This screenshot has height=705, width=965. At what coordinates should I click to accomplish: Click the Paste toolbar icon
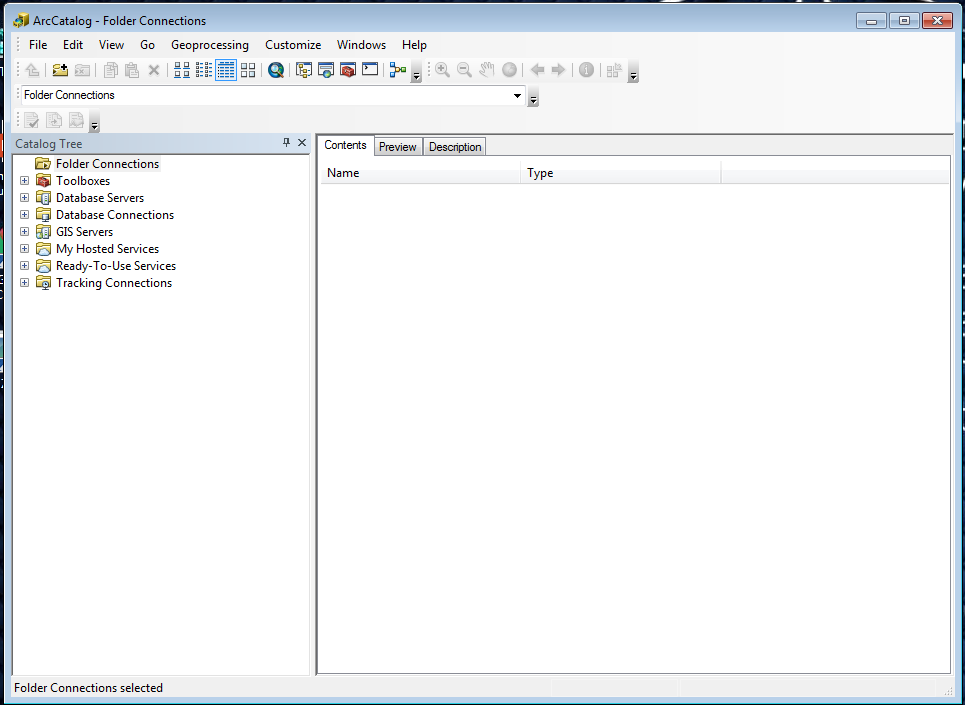pos(132,70)
